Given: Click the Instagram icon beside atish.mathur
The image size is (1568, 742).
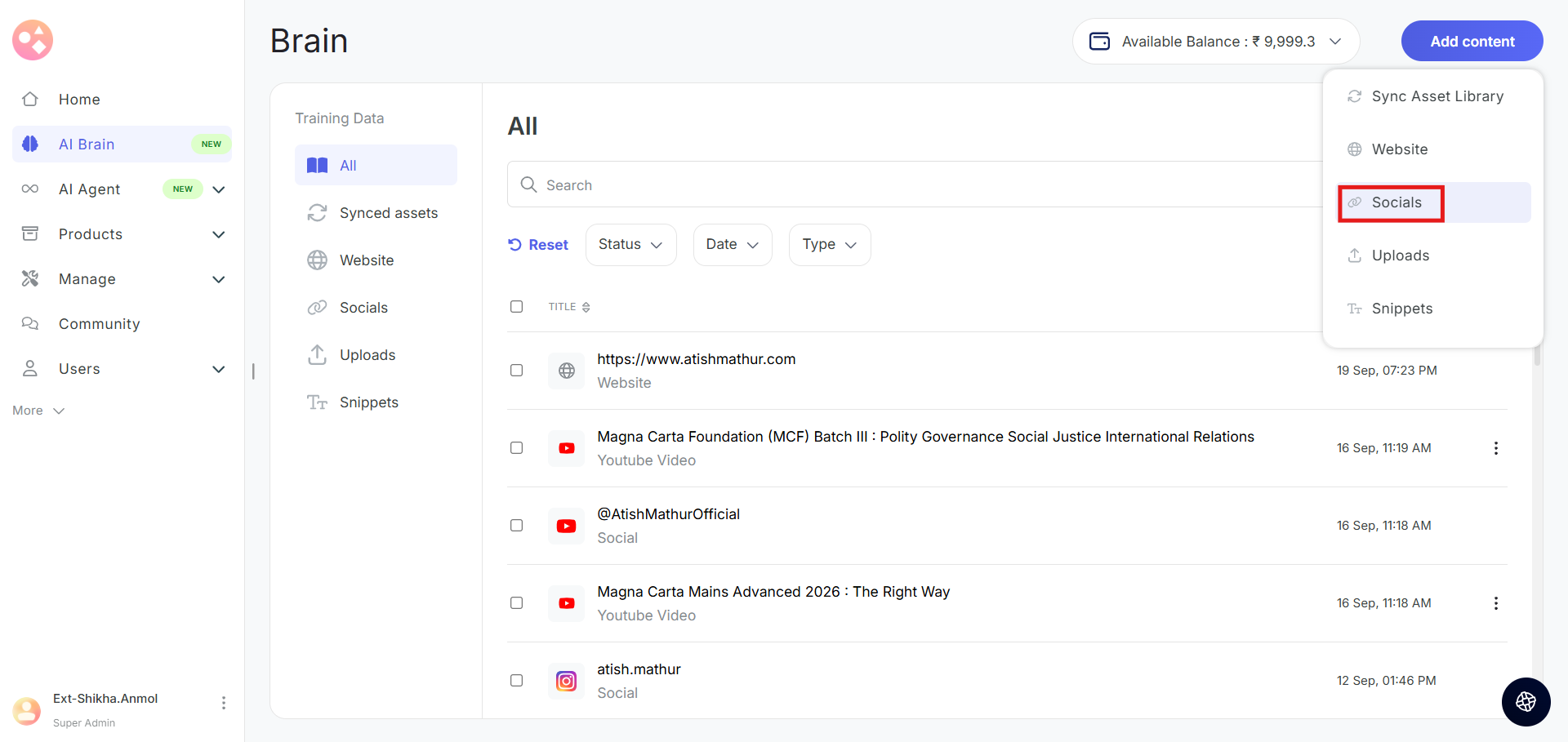Looking at the screenshot, I should point(566,681).
